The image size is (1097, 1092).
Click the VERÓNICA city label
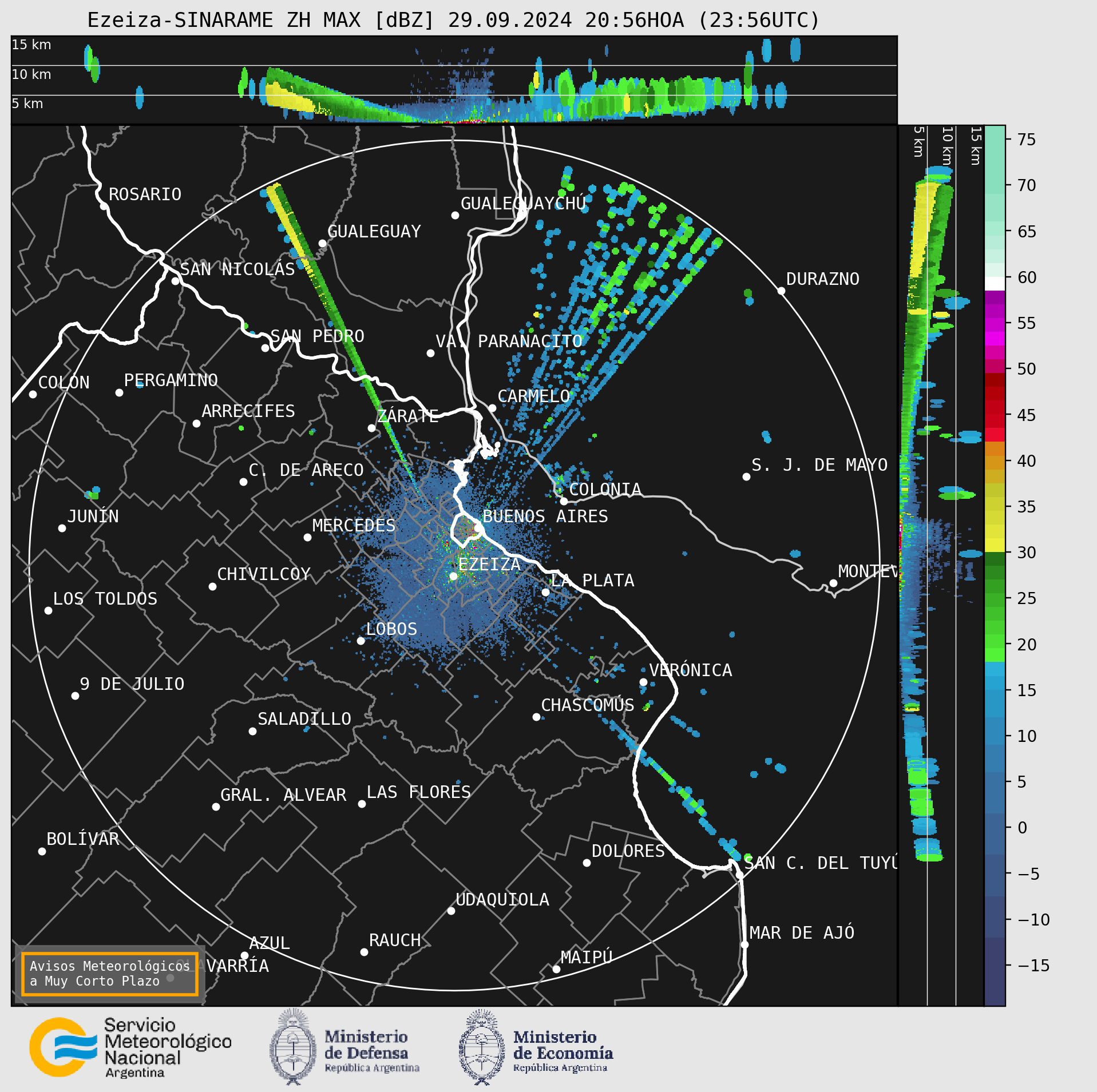(690, 670)
